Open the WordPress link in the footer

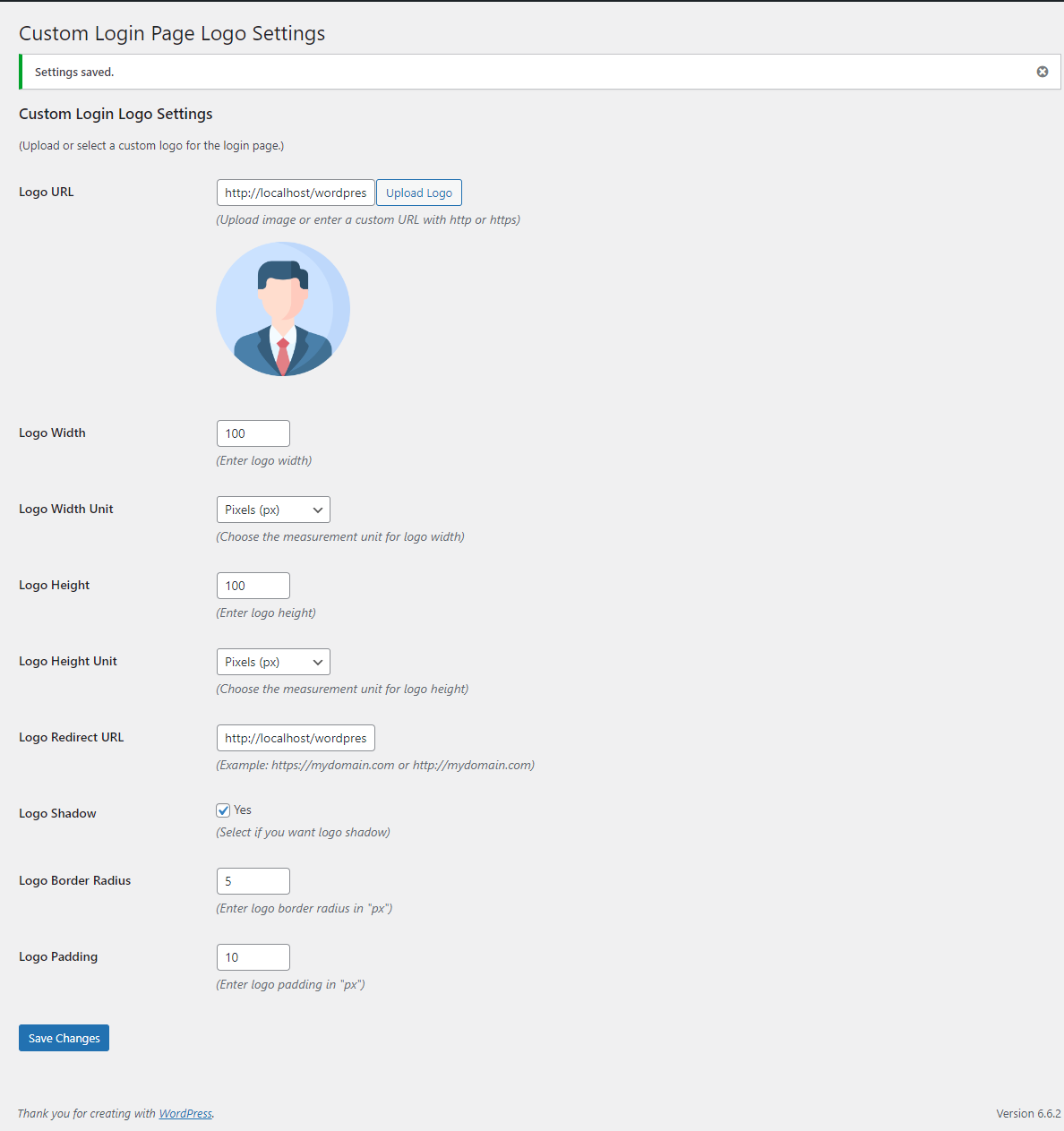[184, 1113]
